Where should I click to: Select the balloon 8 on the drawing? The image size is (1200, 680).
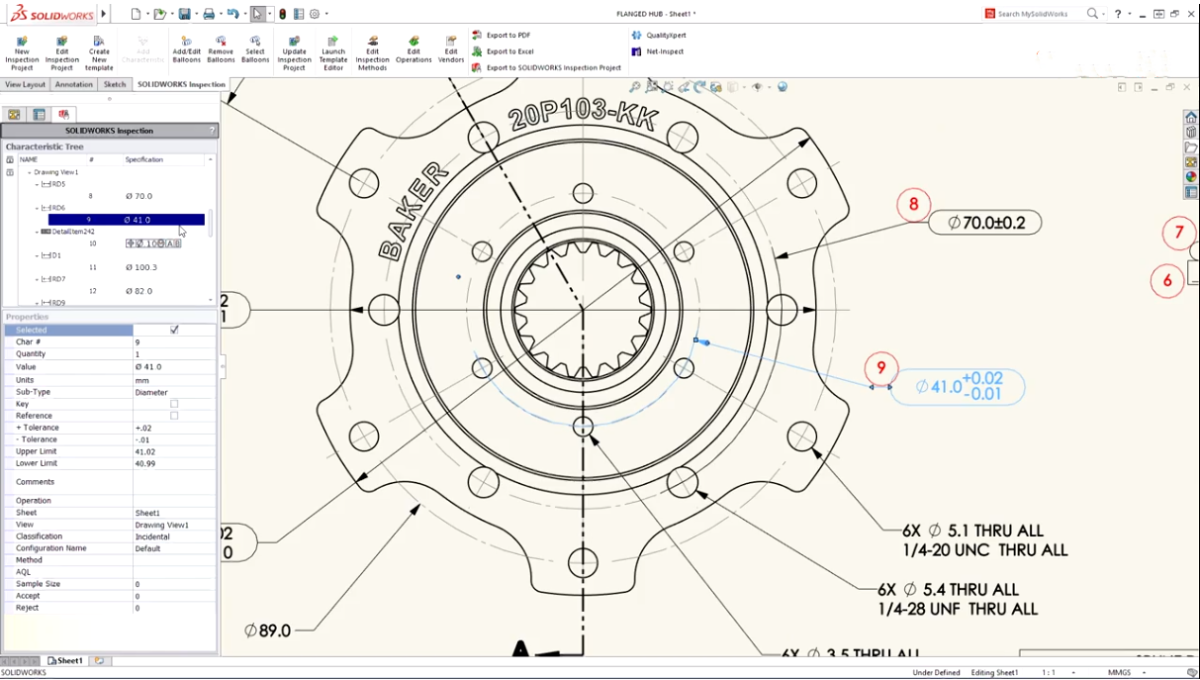click(913, 206)
